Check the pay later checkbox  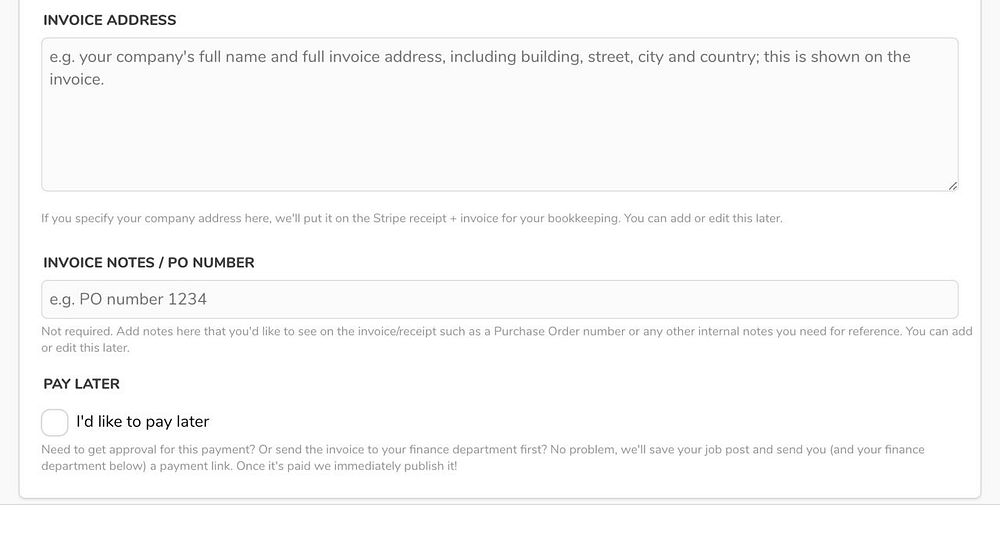tap(55, 422)
